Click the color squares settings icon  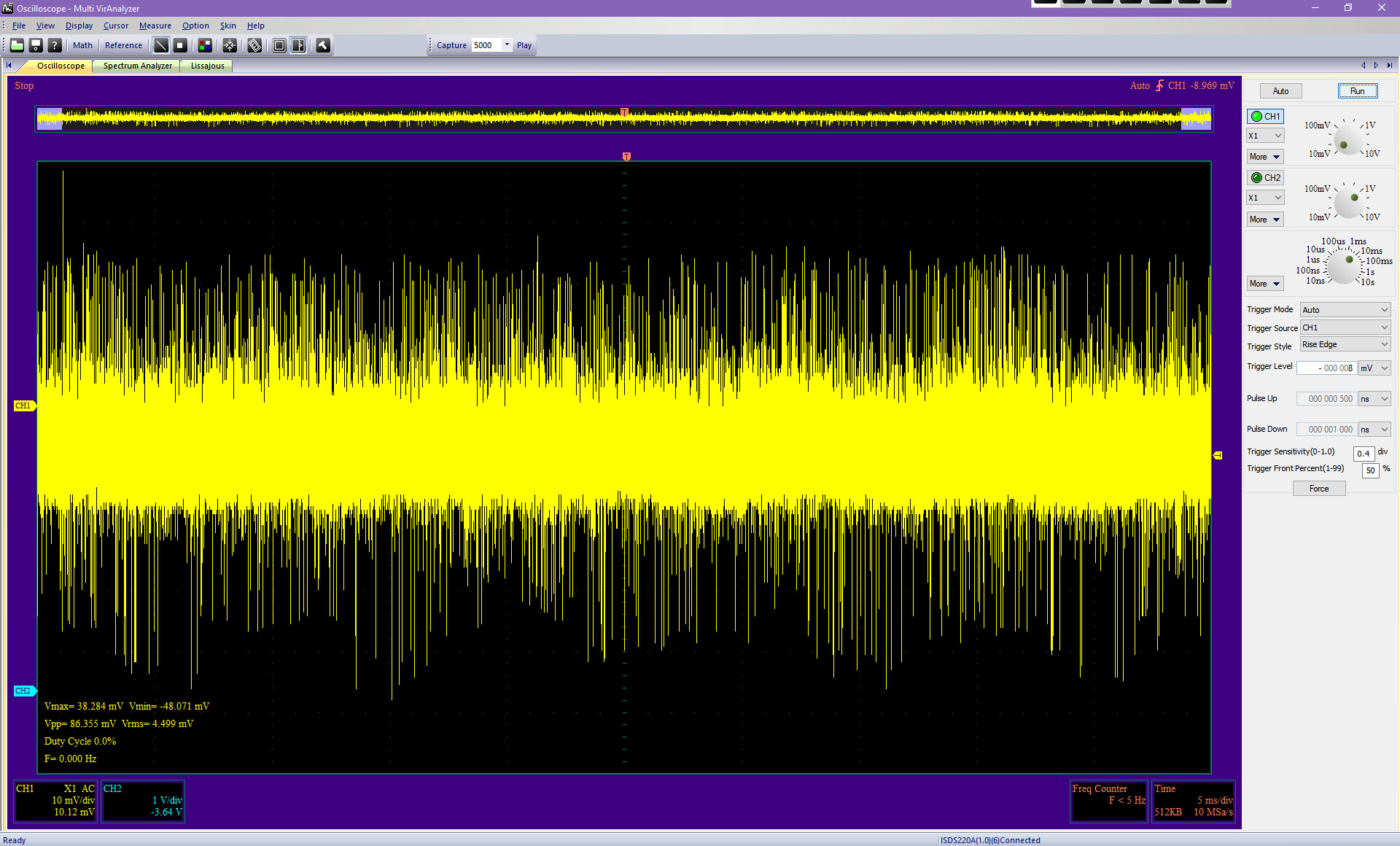pyautogui.click(x=205, y=45)
